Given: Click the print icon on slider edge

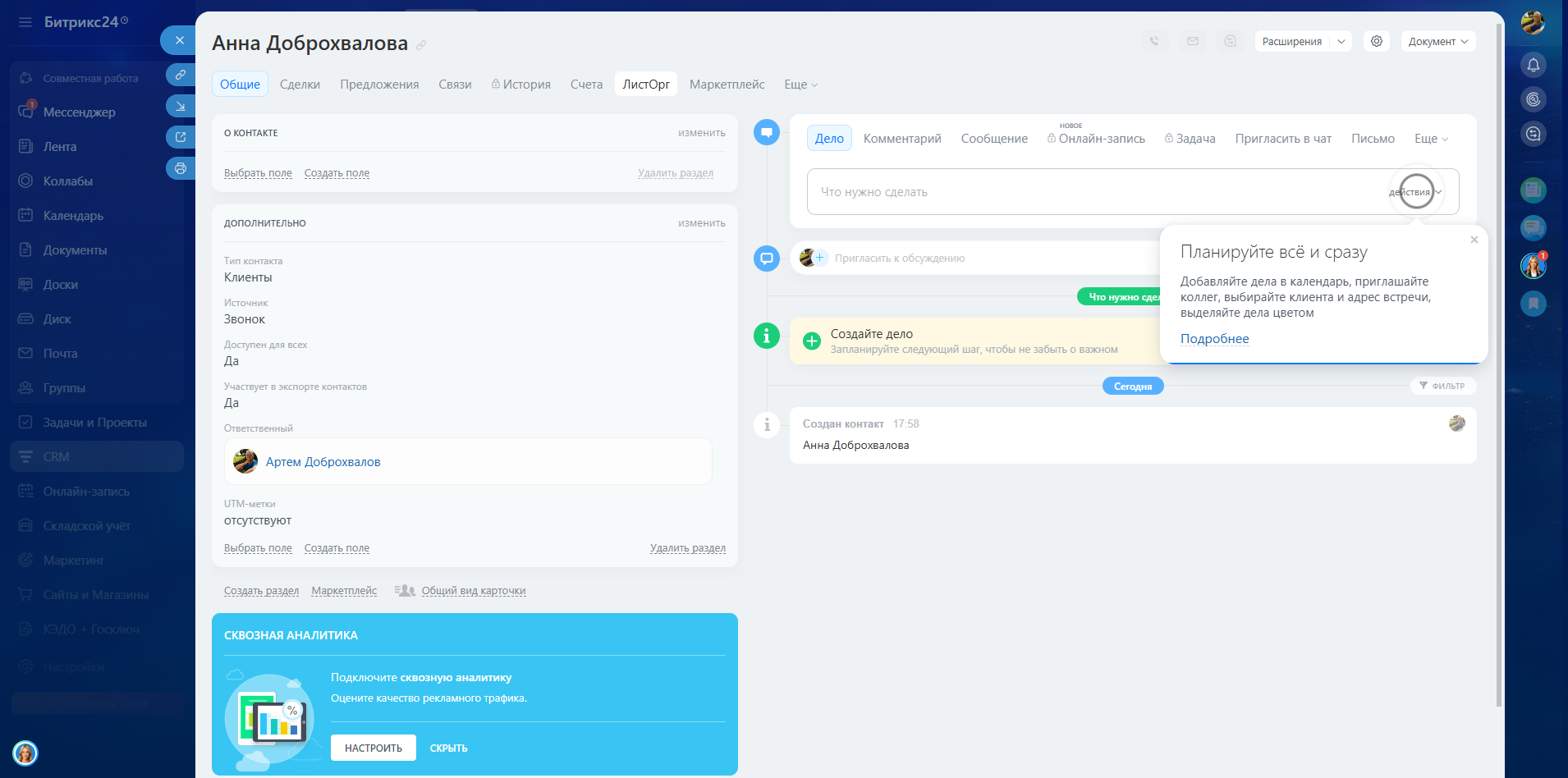Looking at the screenshot, I should pyautogui.click(x=181, y=168).
